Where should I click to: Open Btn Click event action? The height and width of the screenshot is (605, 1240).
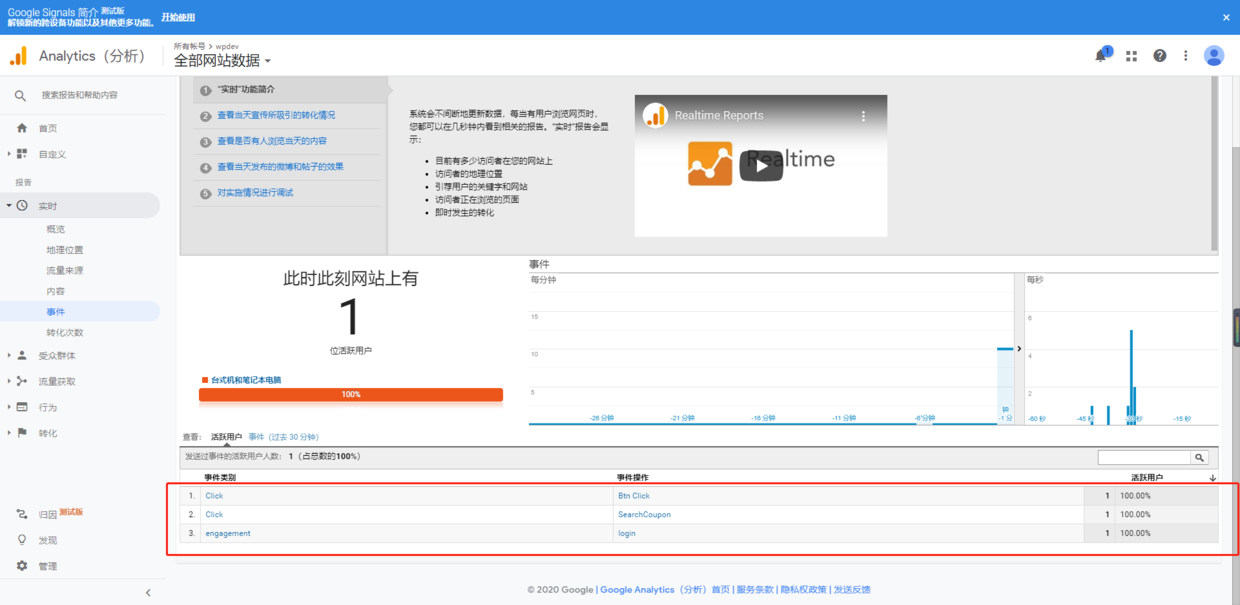pos(634,496)
